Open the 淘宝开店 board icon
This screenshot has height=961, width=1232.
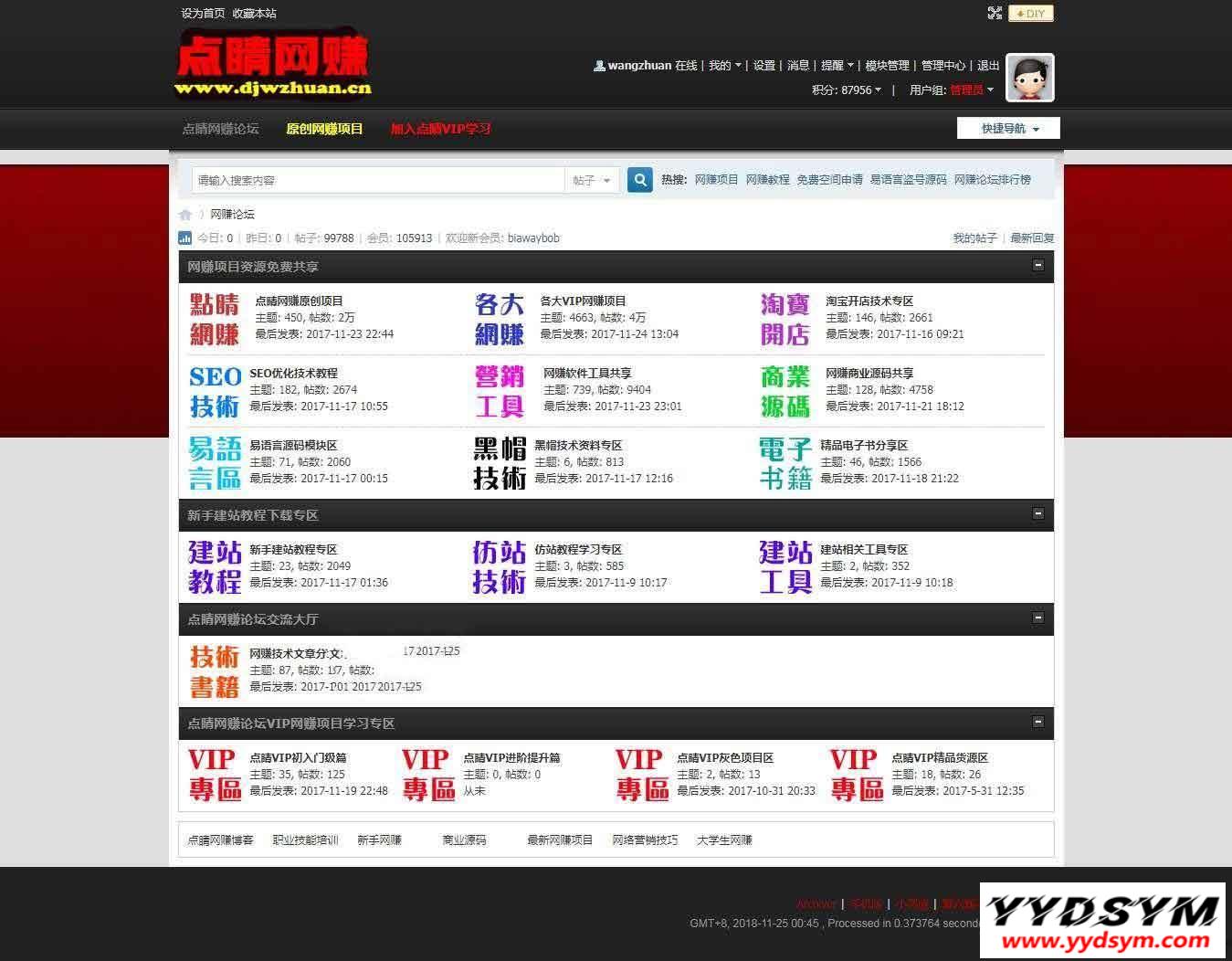pos(785,319)
